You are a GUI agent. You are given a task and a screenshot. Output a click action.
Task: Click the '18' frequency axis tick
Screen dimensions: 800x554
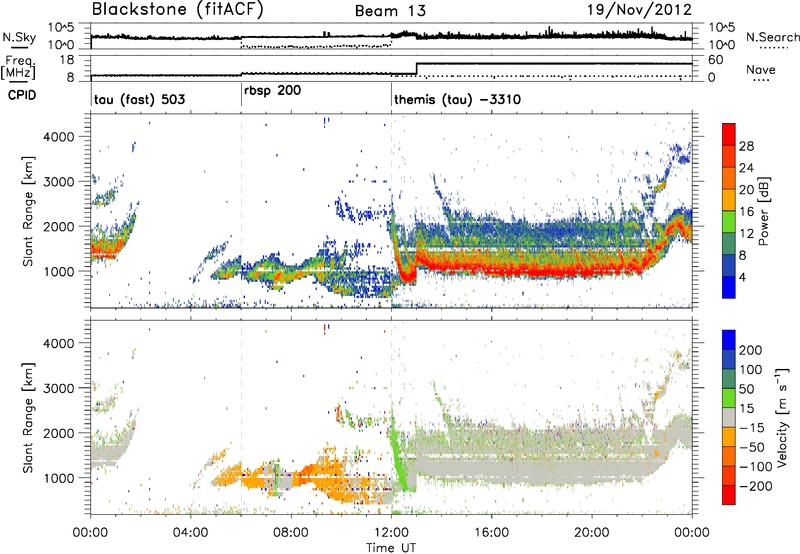coord(68,60)
